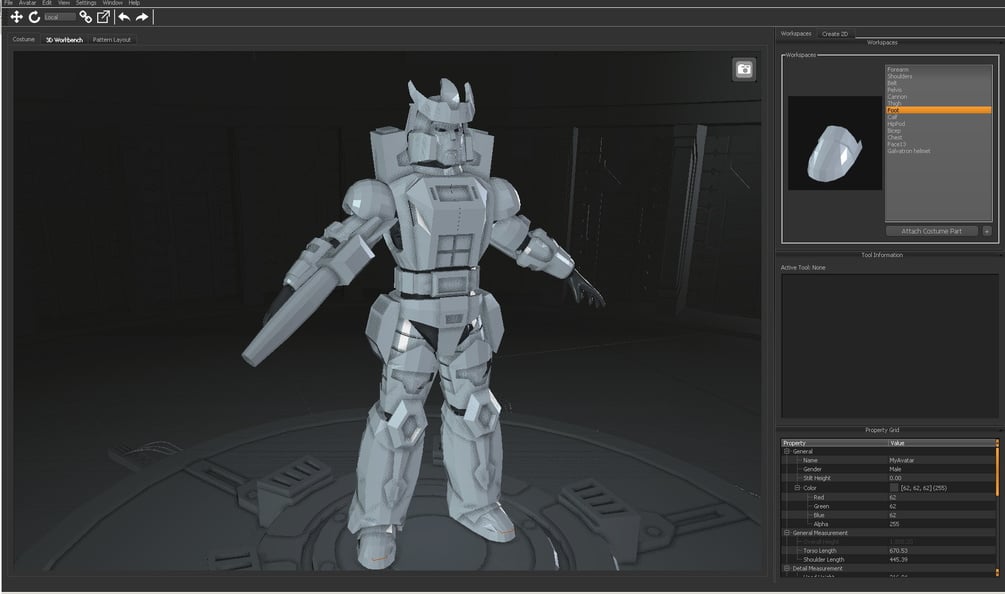Image resolution: width=1005 pixels, height=594 pixels.
Task: Click the Color property gray swatch
Action: pyautogui.click(x=894, y=488)
